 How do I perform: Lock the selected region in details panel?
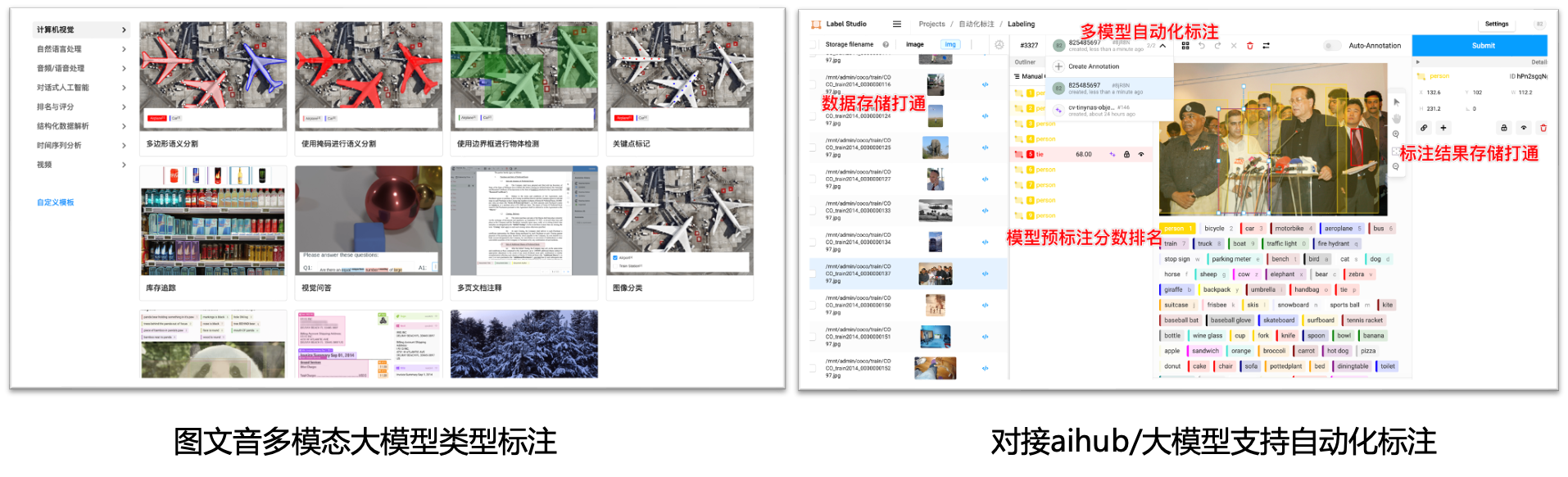click(1503, 128)
